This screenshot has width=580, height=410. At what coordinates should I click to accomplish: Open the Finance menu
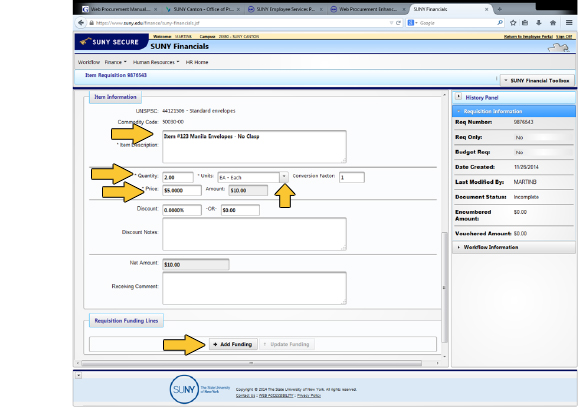[x=115, y=62]
